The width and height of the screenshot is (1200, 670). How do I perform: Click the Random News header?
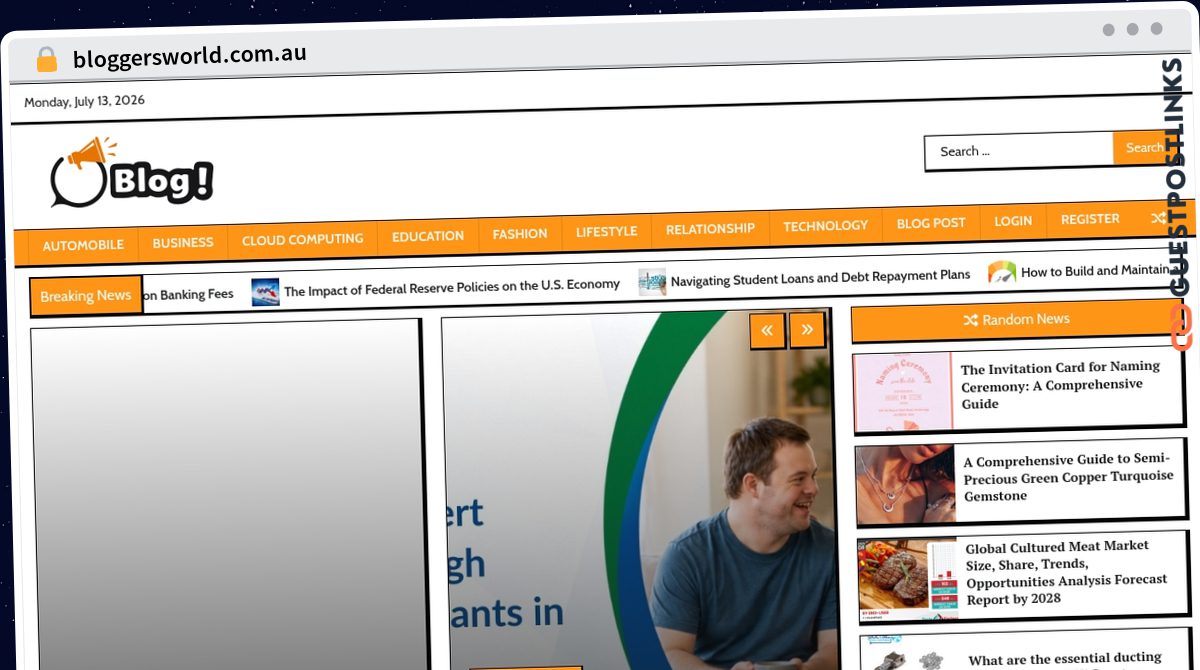click(1016, 320)
